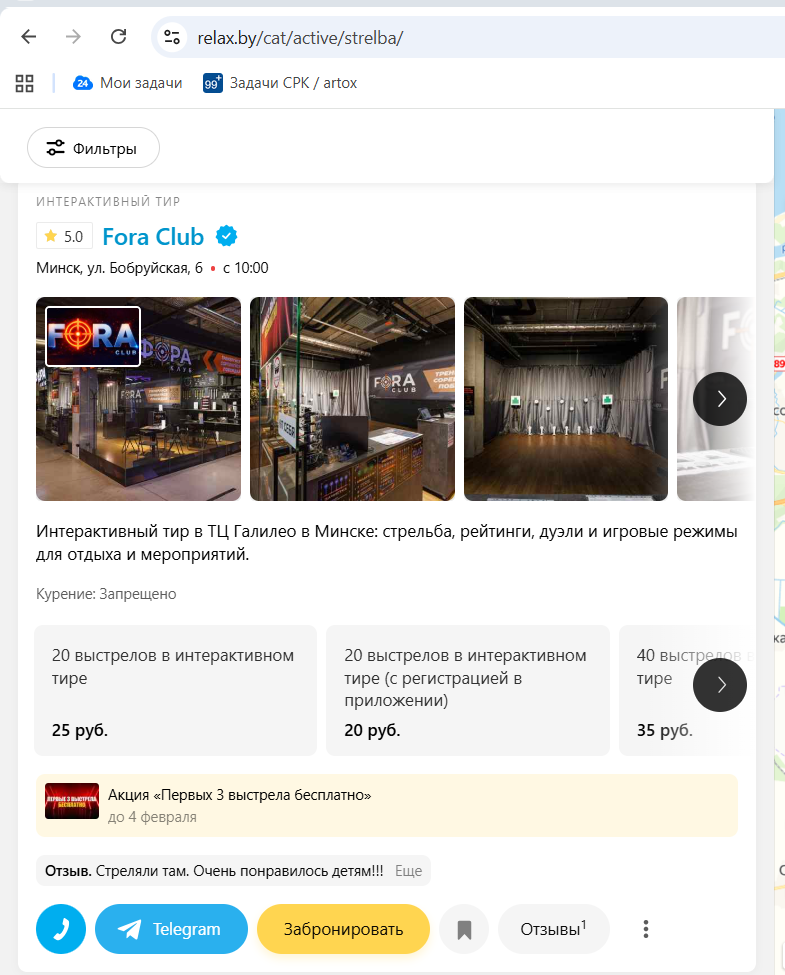The width and height of the screenshot is (785, 975).
Task: Click the address bar URL relax.by
Action: (300, 38)
